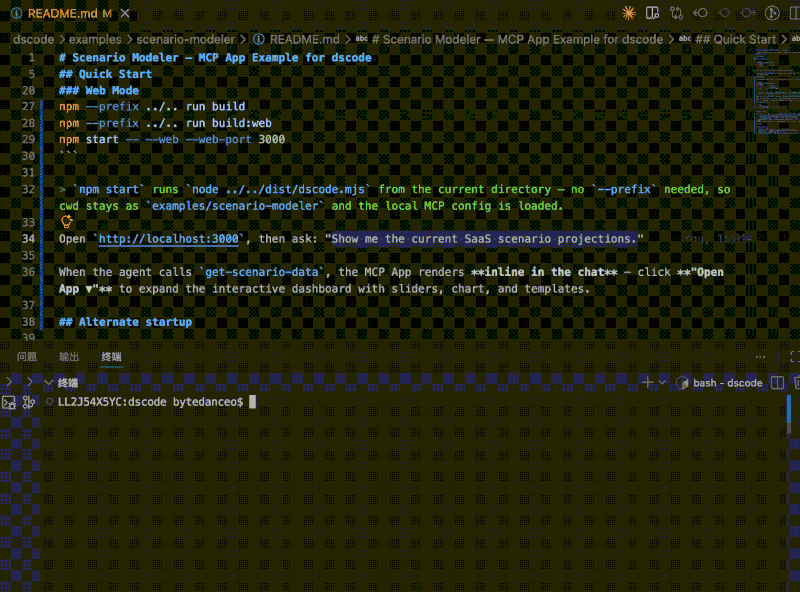800x592 pixels.
Task: Click the 'npm --prefix ../.. run build:web' line
Action: [165, 123]
